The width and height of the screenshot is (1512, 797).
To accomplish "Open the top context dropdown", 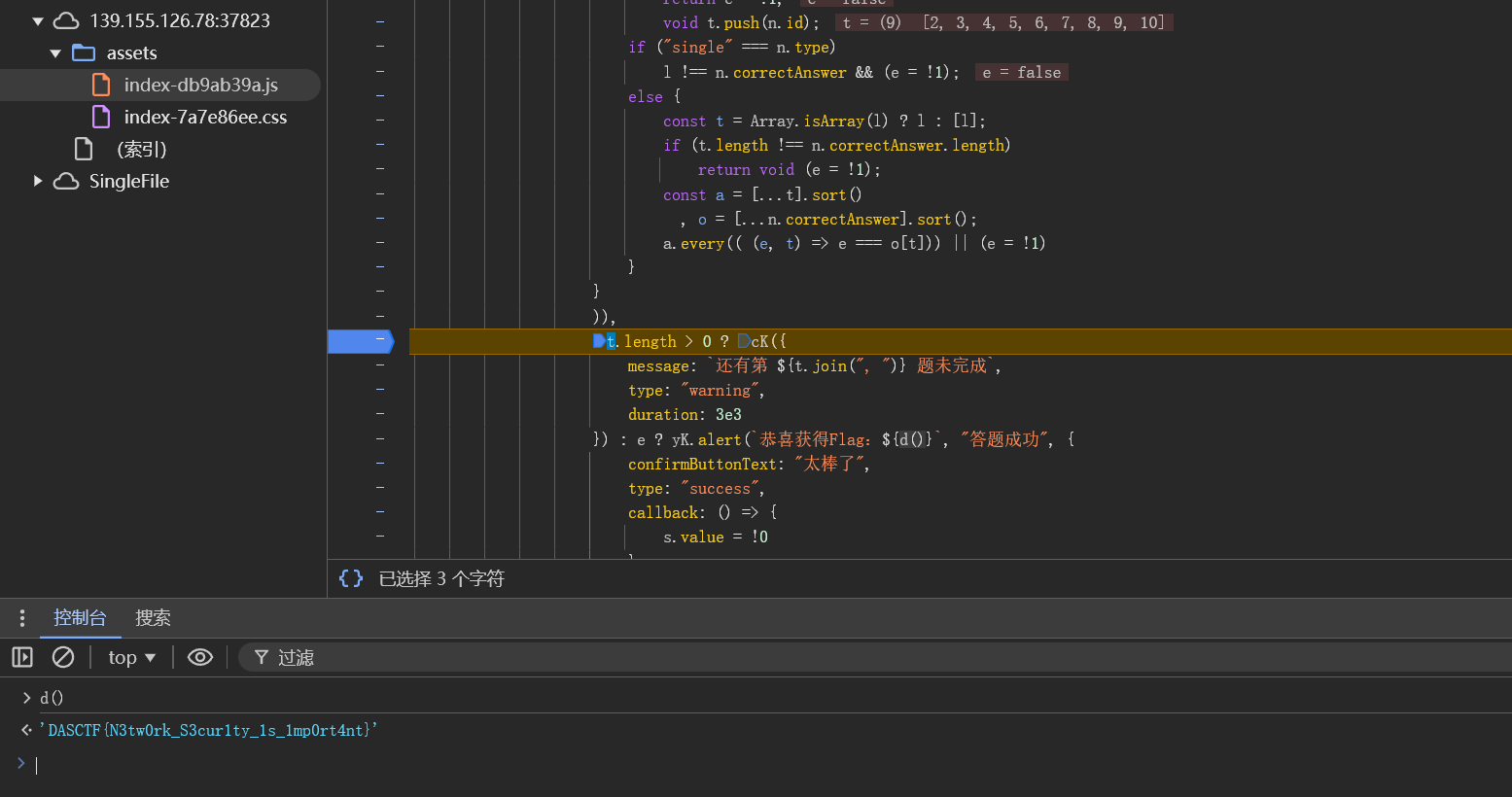I will pyautogui.click(x=132, y=657).
